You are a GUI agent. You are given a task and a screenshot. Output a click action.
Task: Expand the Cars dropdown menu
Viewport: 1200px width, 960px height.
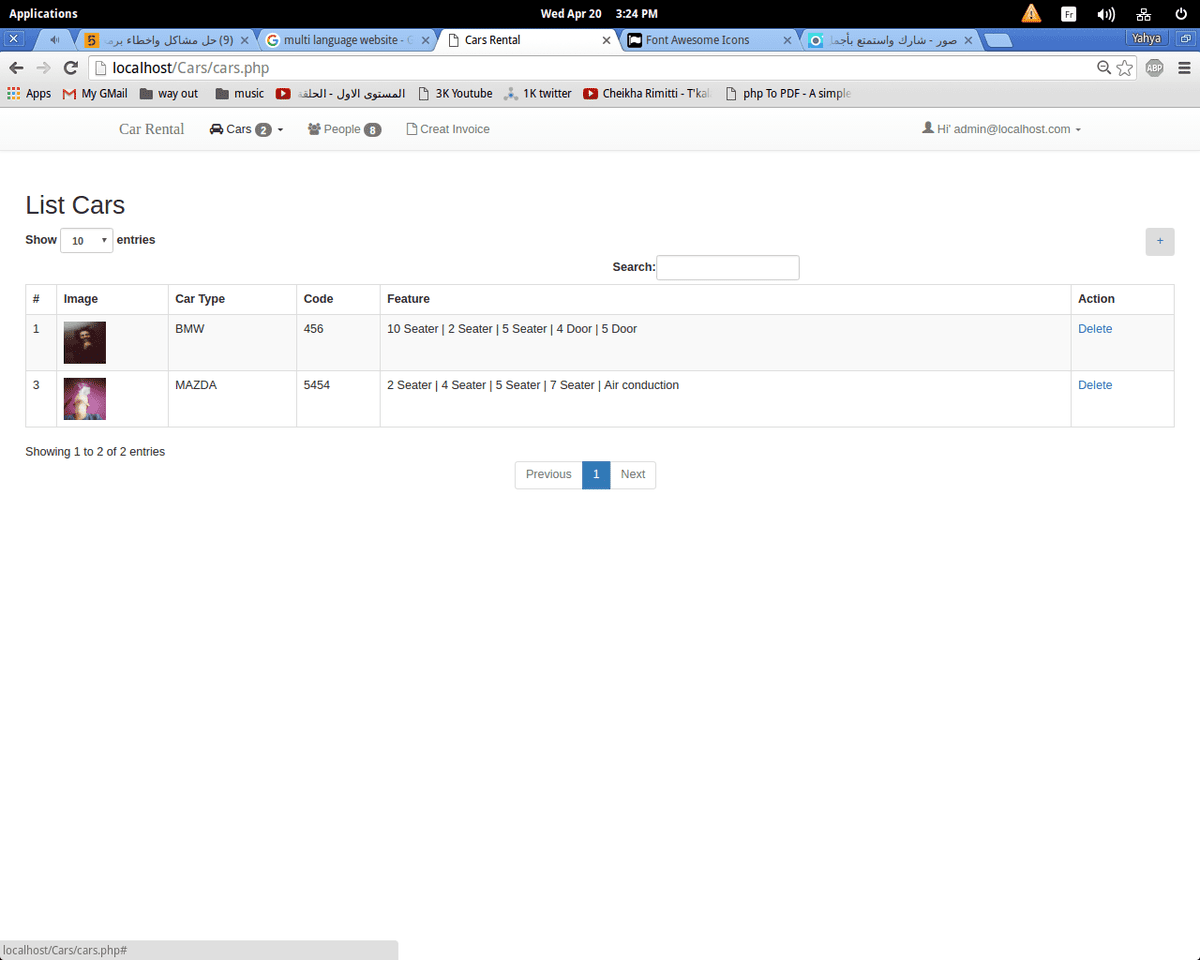246,129
